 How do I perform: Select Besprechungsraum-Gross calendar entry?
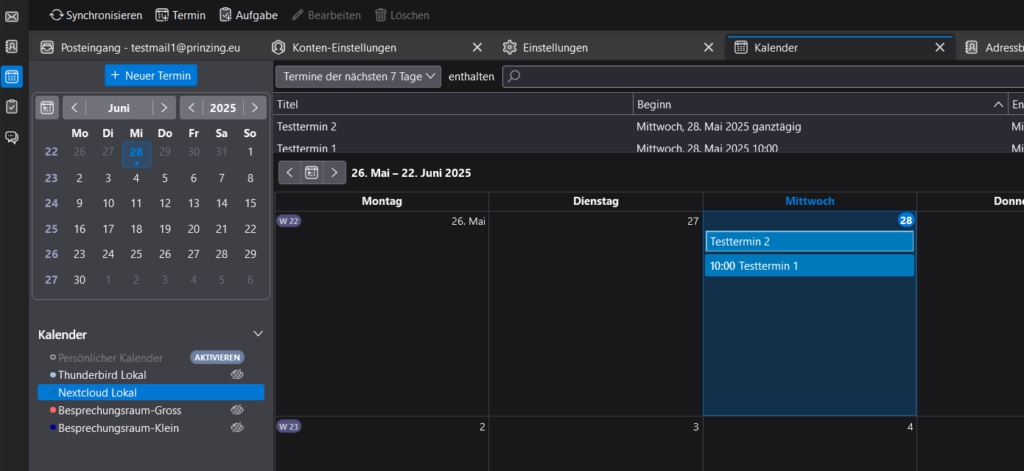click(x=120, y=410)
